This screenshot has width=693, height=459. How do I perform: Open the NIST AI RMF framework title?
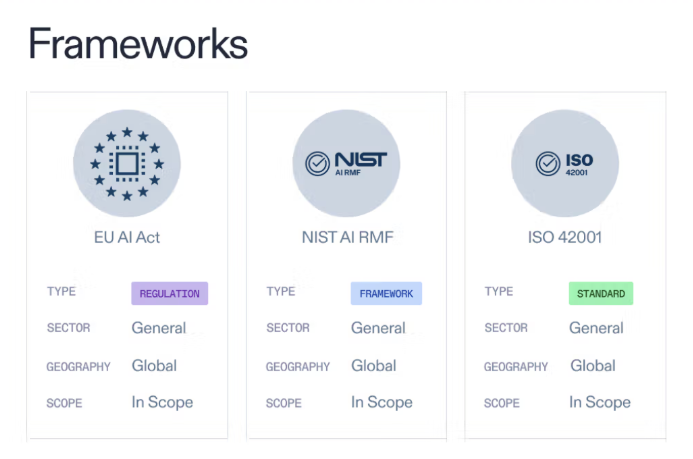pos(347,237)
